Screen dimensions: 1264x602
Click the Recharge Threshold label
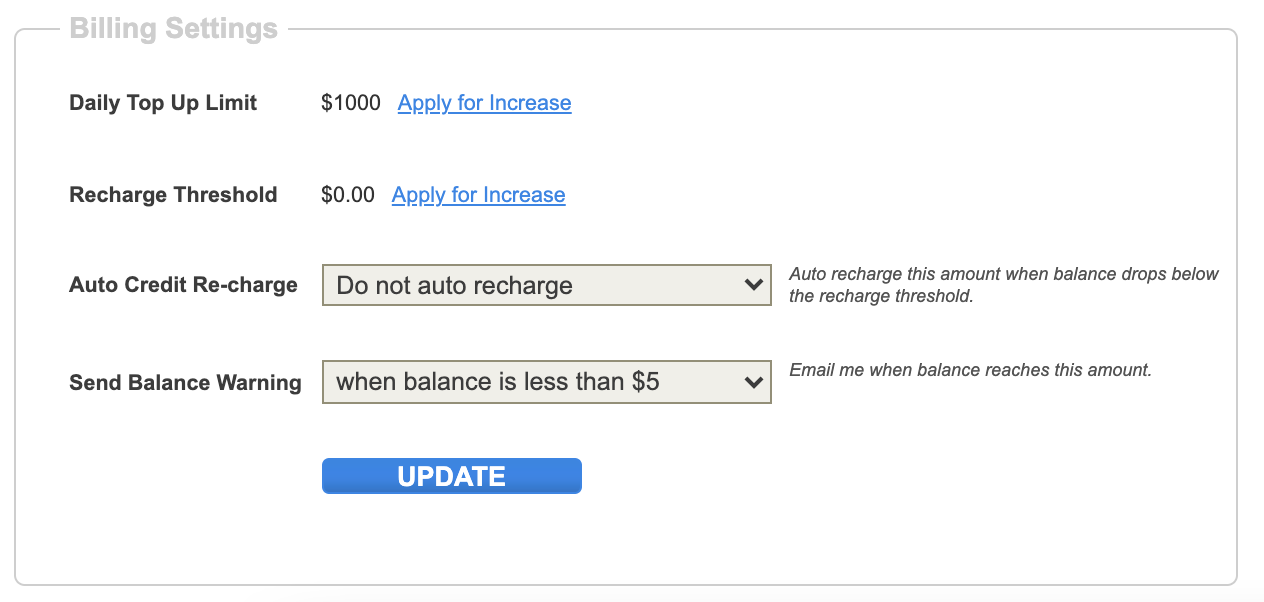(173, 195)
